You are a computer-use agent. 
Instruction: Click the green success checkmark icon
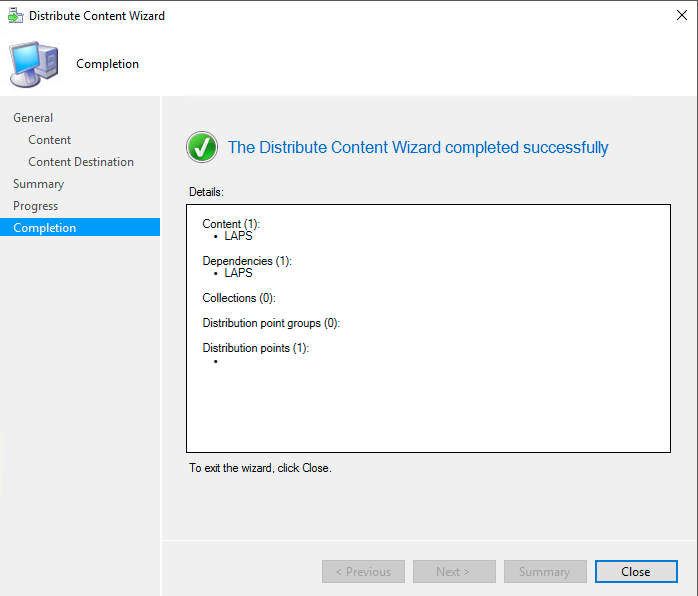point(202,148)
